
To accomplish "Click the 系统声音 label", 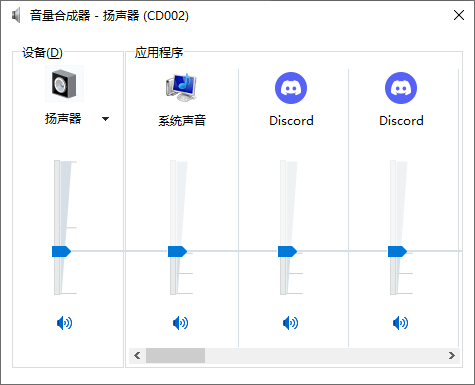I will (182, 120).
